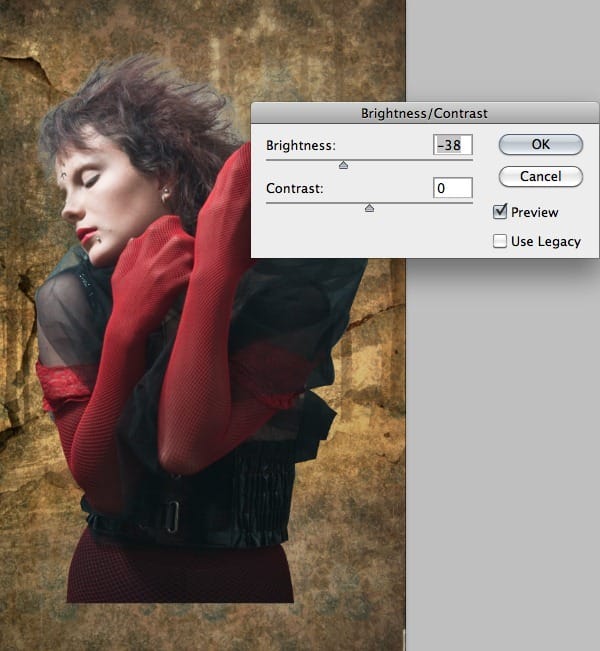Uncheck the Preview checkbox
This screenshot has width=600, height=651.
click(x=500, y=212)
